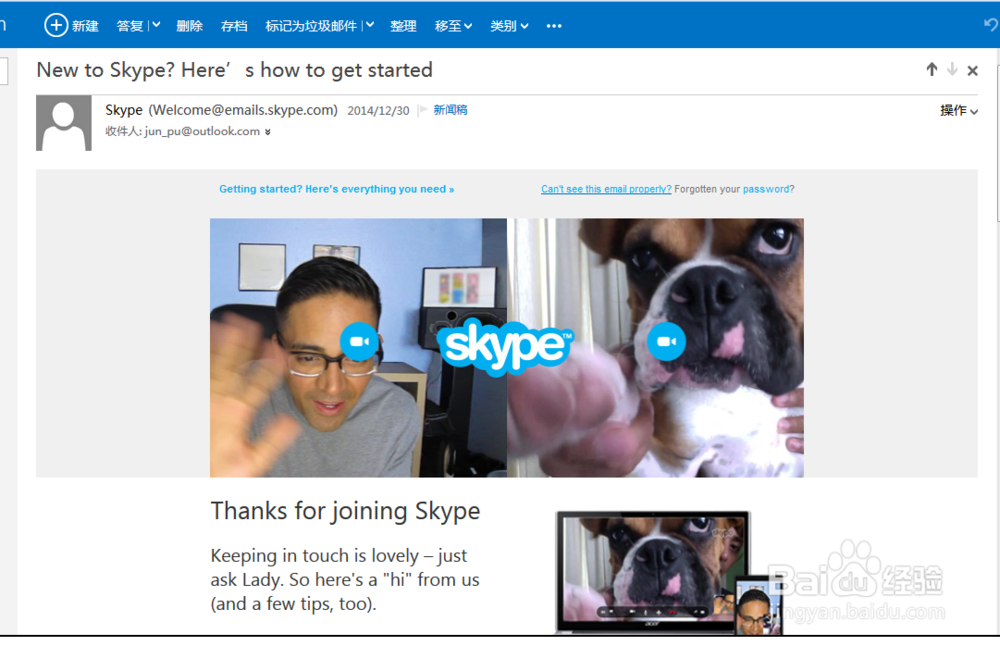Toggle the message flag icon

click(x=422, y=110)
